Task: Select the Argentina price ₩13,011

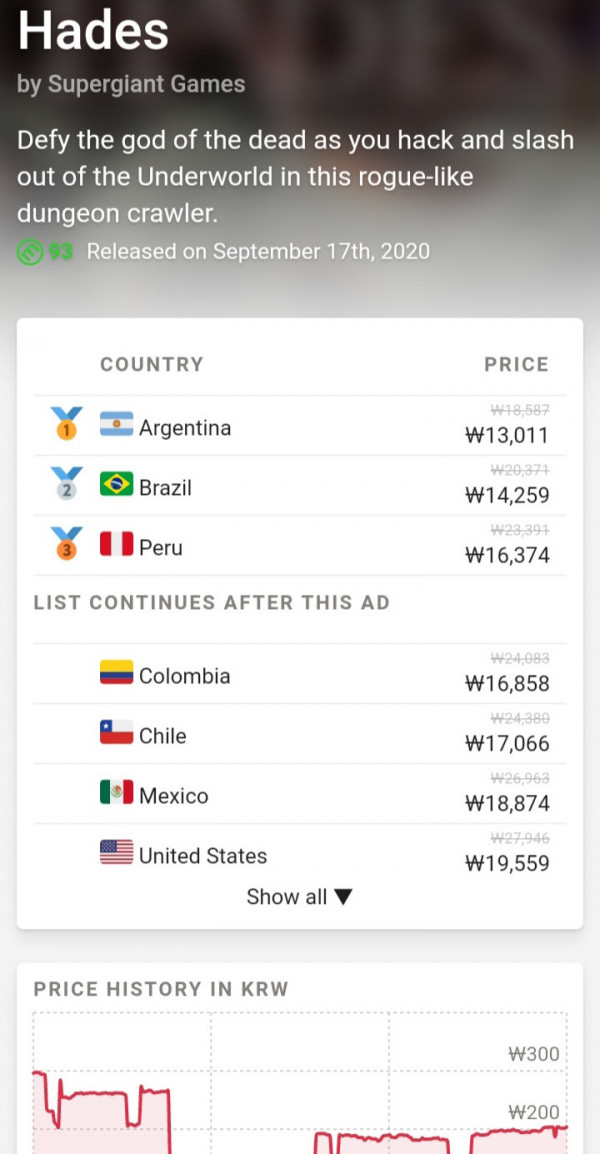Action: coord(507,436)
